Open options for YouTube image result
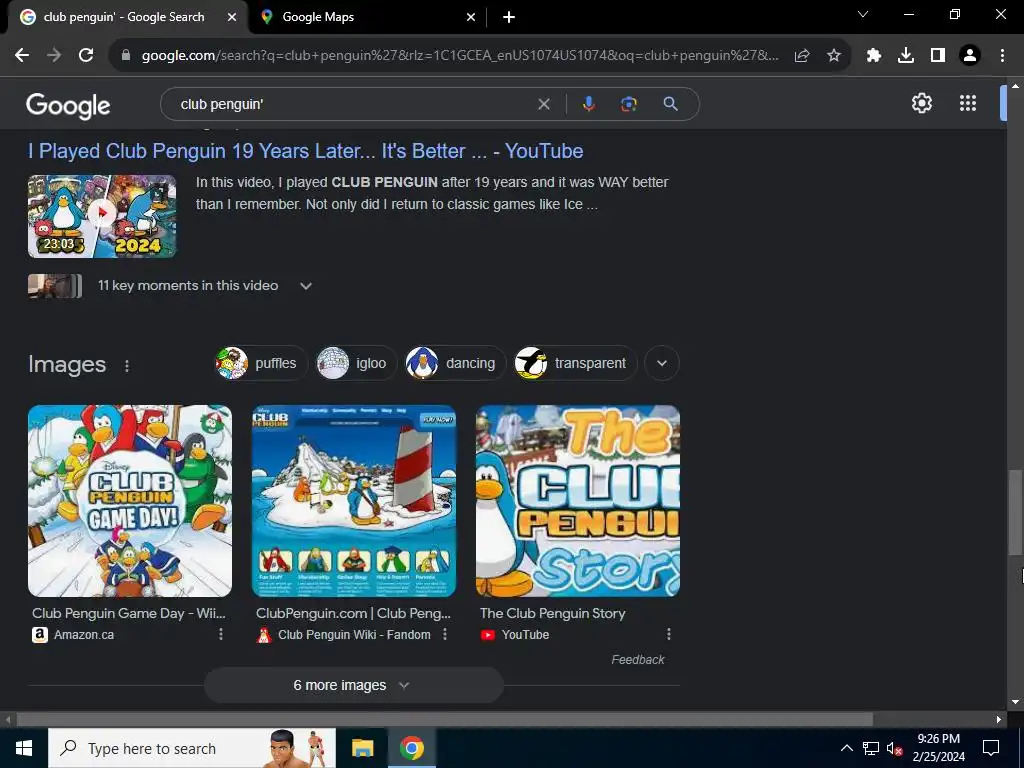The image size is (1024, 768). pyautogui.click(x=668, y=634)
